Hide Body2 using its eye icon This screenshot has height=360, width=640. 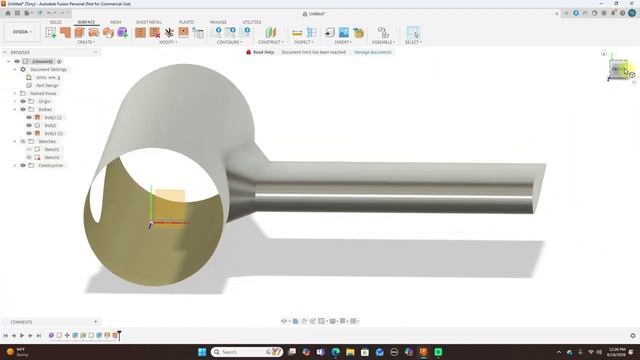point(29,125)
